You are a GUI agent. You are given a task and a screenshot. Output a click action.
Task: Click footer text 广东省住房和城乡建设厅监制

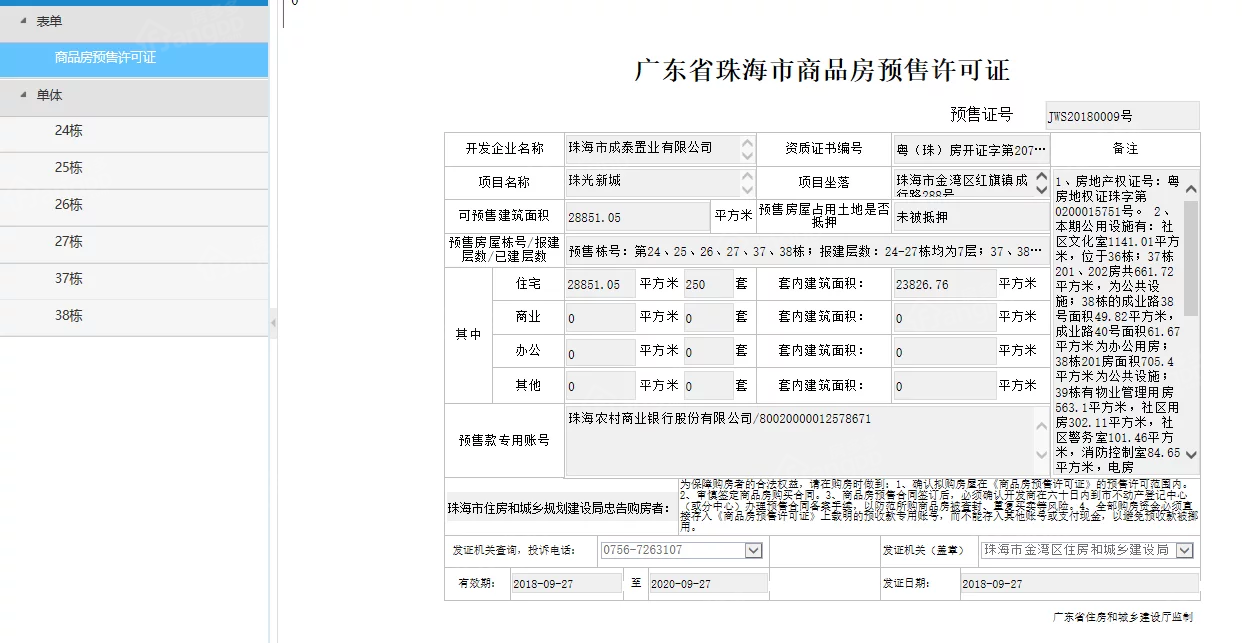click(x=1123, y=617)
